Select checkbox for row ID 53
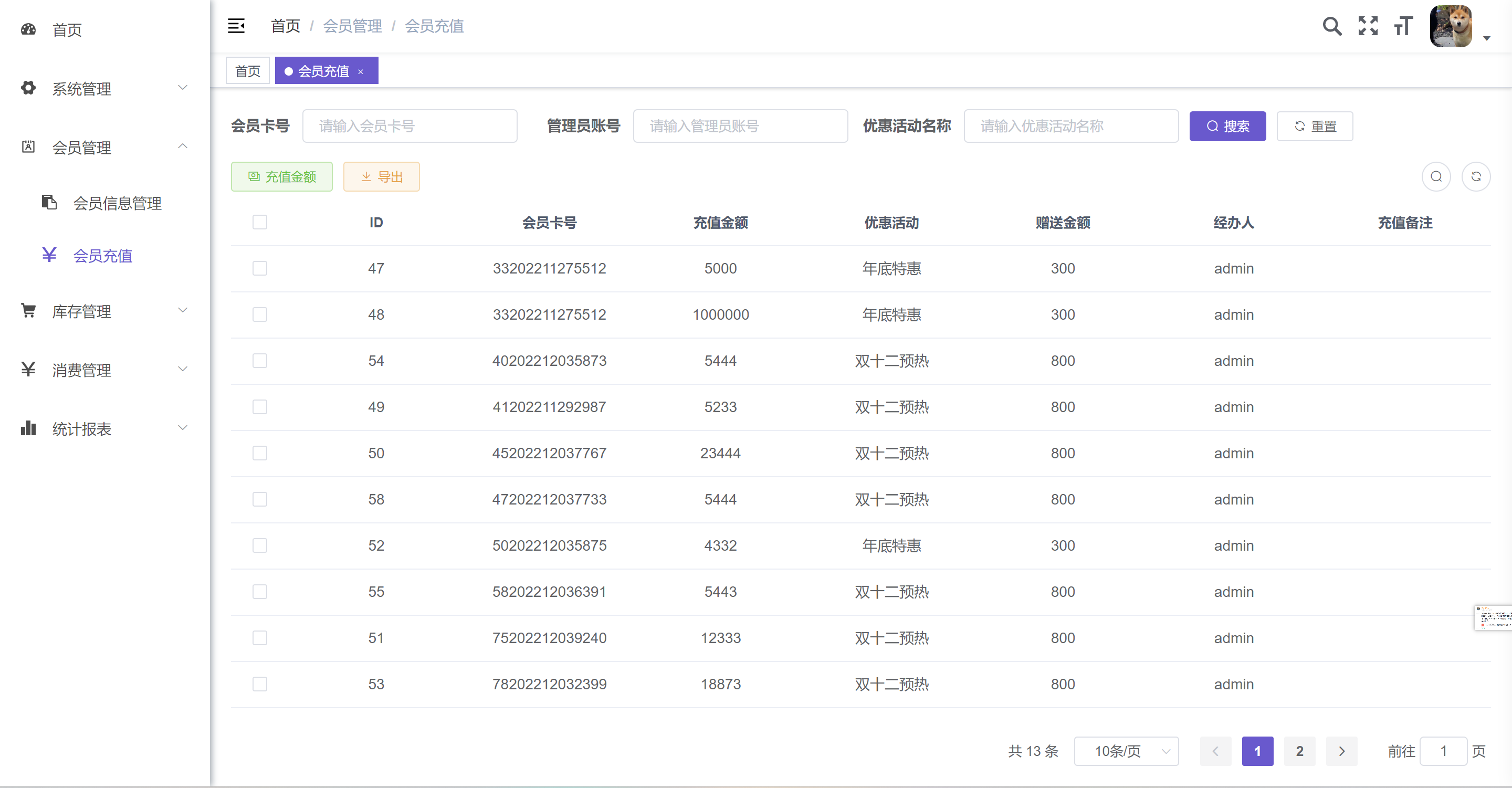Viewport: 1512px width, 788px height. pyautogui.click(x=259, y=684)
